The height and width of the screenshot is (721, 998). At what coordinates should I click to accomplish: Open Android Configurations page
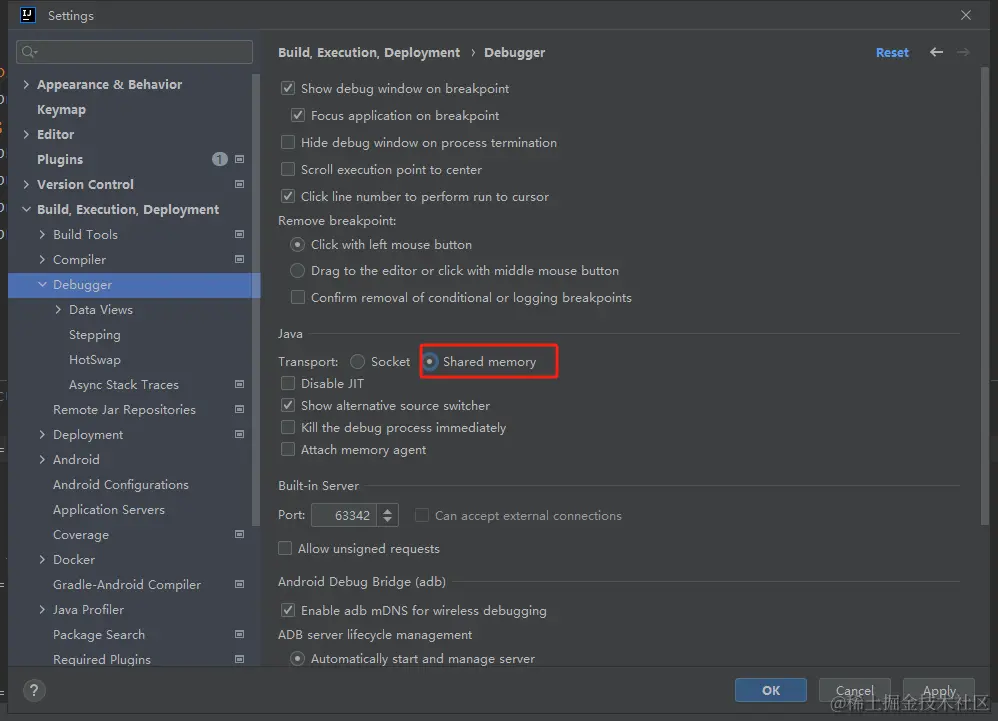coord(121,484)
